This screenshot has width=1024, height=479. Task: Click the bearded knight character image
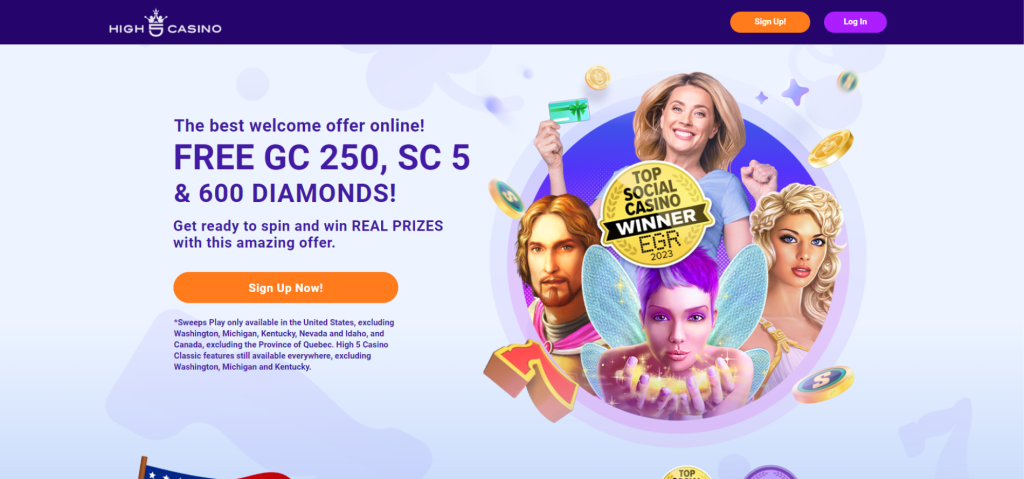pyautogui.click(x=555, y=274)
